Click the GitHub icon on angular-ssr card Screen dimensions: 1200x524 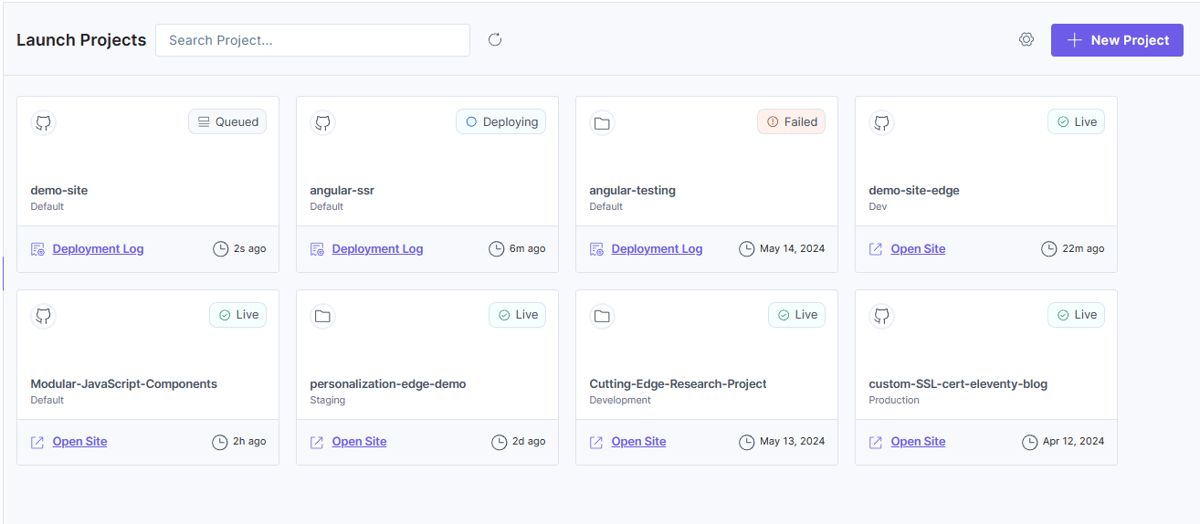(322, 123)
